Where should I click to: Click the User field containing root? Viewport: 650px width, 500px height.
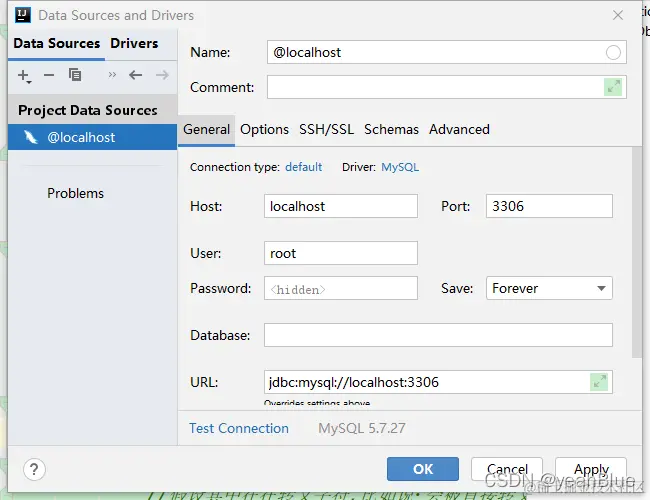click(x=341, y=253)
